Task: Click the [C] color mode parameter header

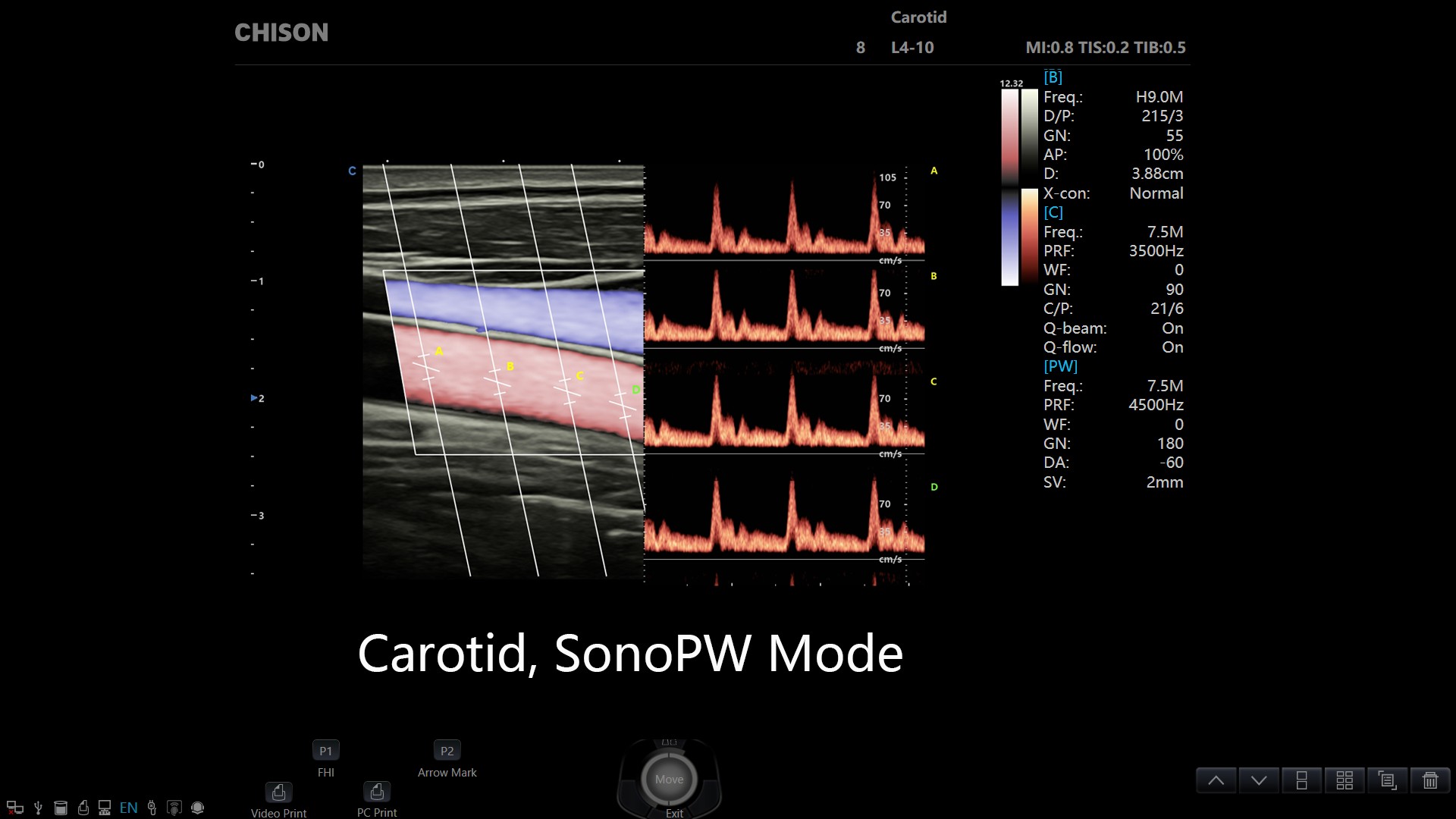Action: point(1053,212)
